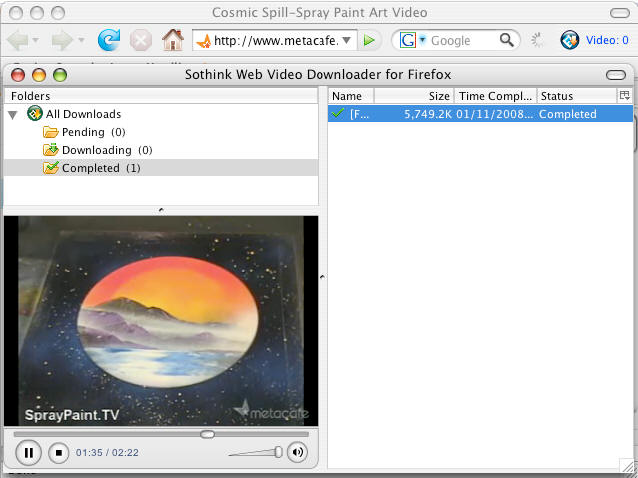Click the Sothink video downloader toolbar icon
Screen dimensions: 638x478
point(570,40)
